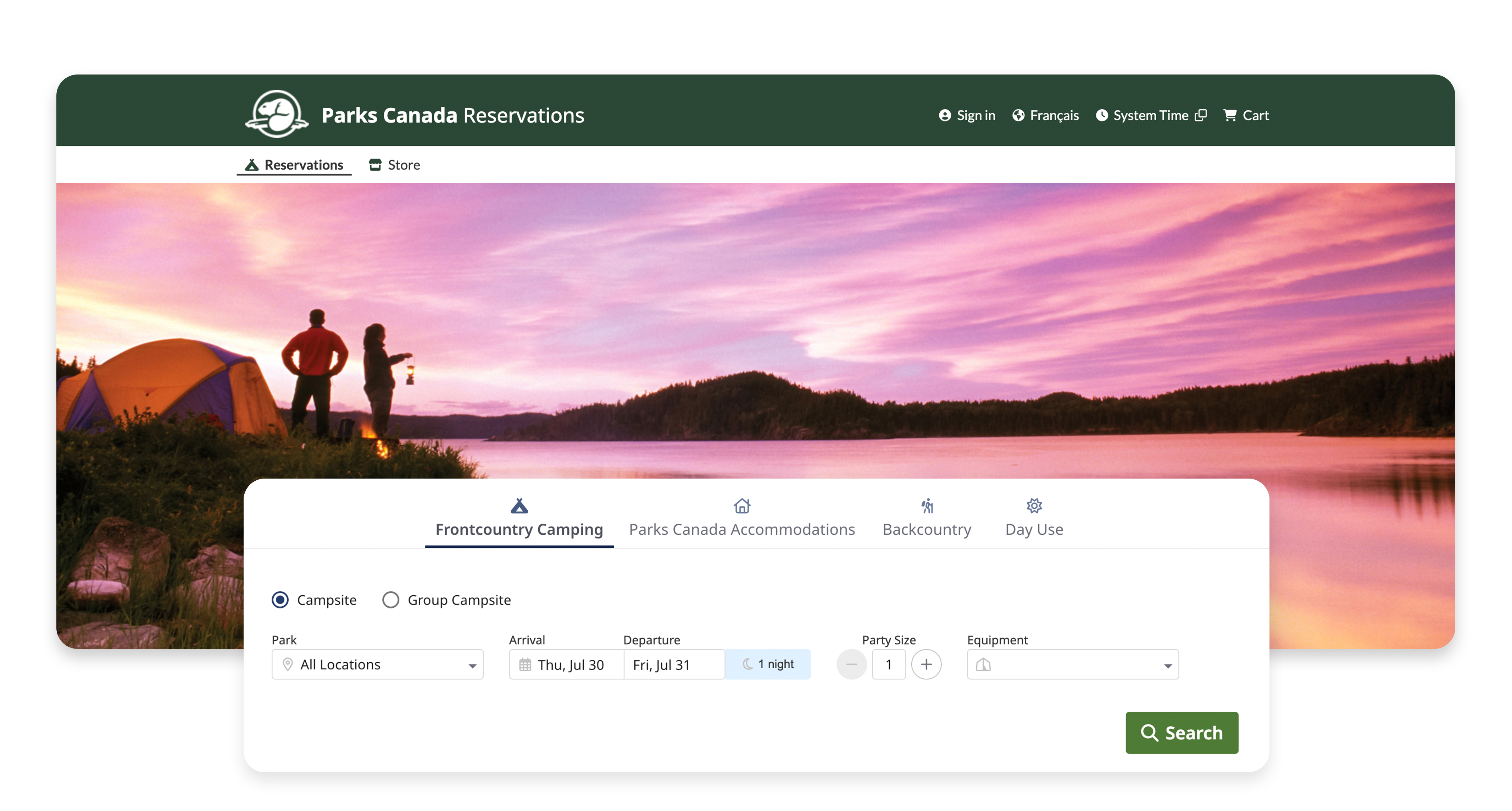Screen dimensions: 1512x811
Task: Click the 1 night badge
Action: coord(768,664)
